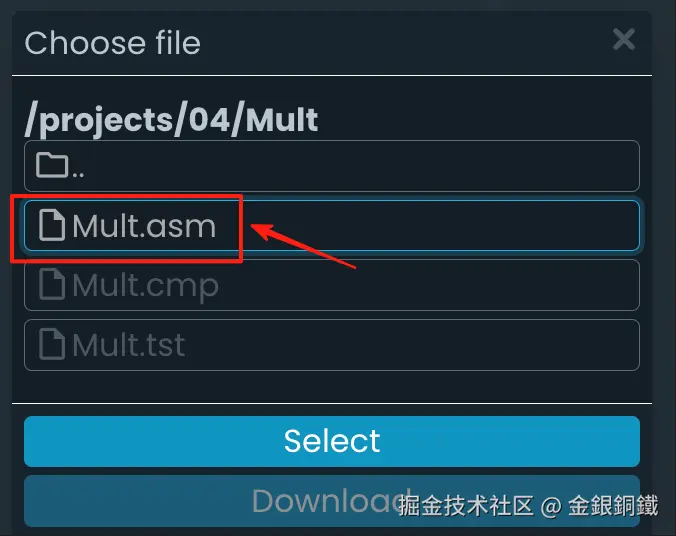Viewport: 676px width, 536px height.
Task: Click the two dots beside folder icon
Action: click(78, 174)
